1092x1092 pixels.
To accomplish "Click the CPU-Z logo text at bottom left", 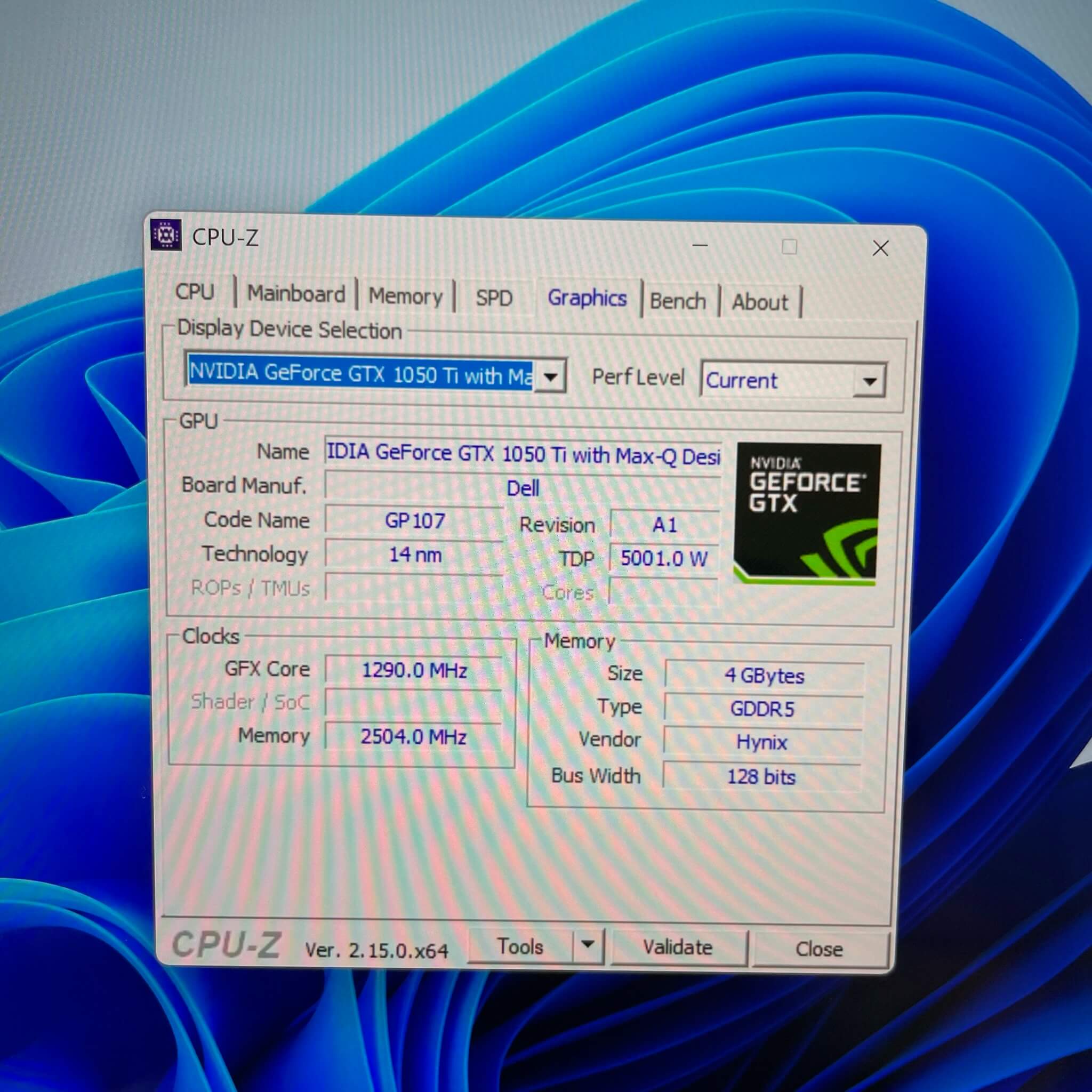I will pos(226,944).
